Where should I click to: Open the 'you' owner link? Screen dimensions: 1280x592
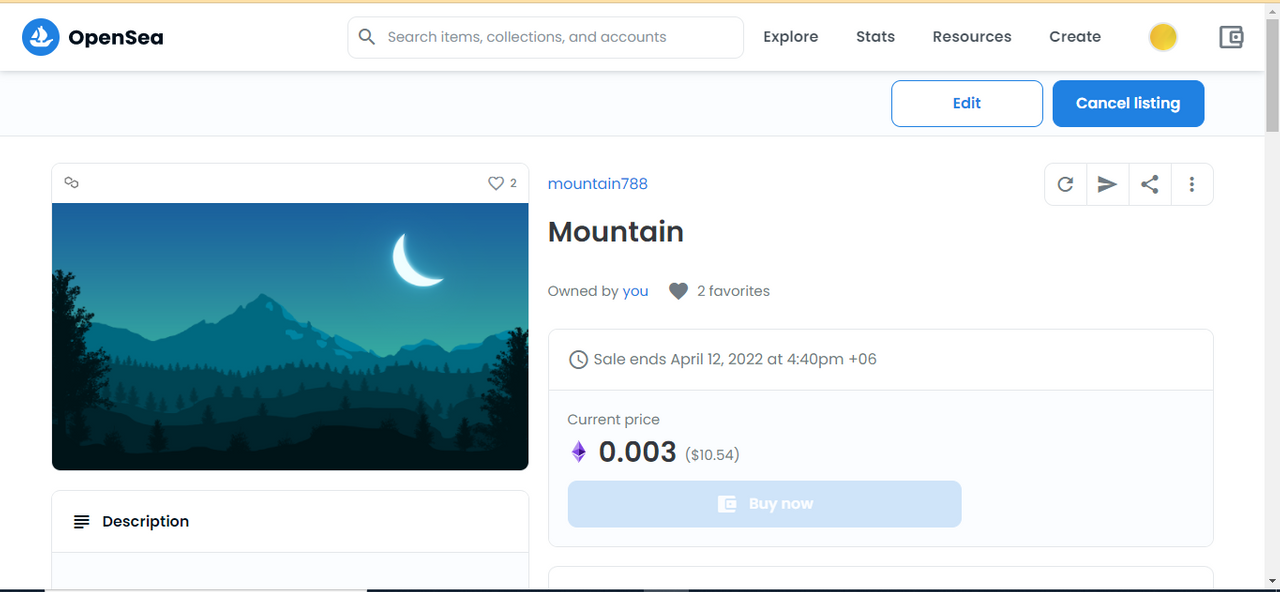[x=635, y=291]
